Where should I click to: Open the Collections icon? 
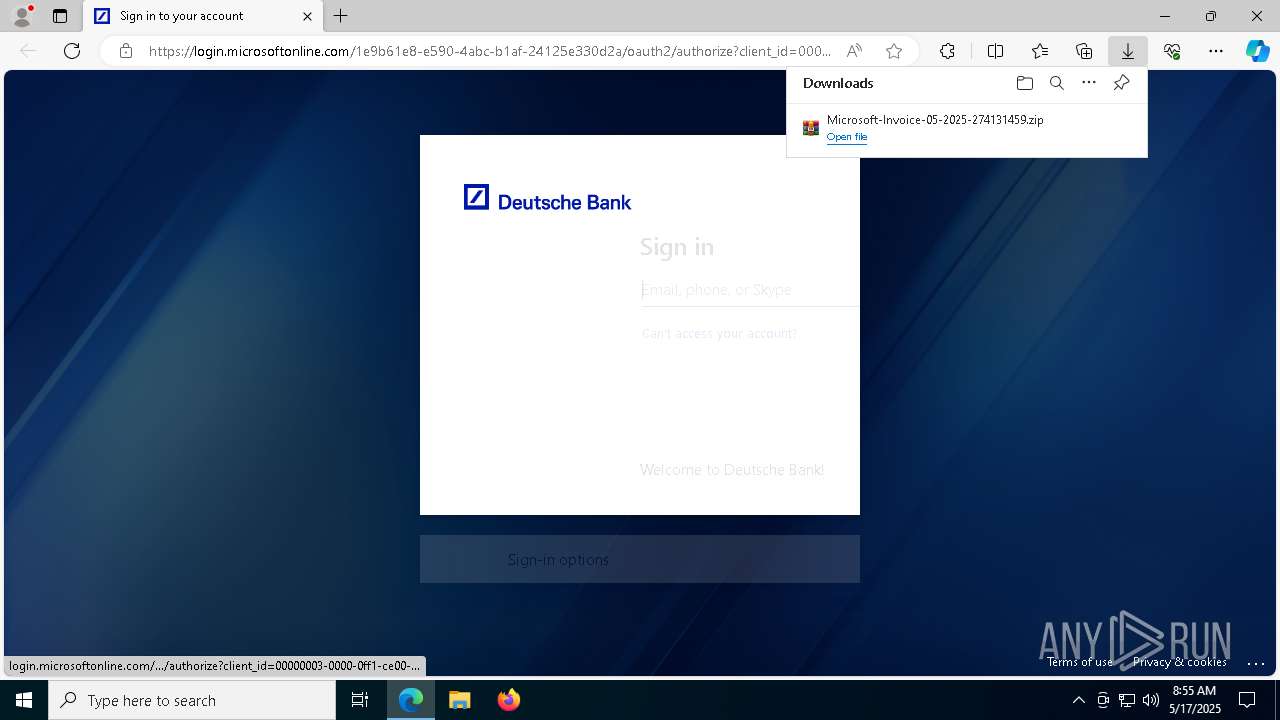(x=1084, y=51)
